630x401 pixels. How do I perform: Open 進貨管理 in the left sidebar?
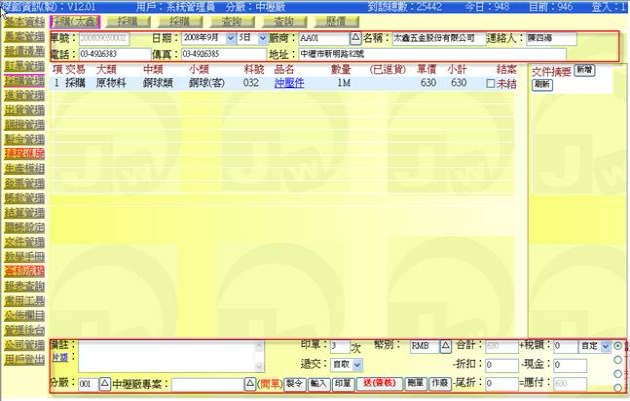(23, 94)
